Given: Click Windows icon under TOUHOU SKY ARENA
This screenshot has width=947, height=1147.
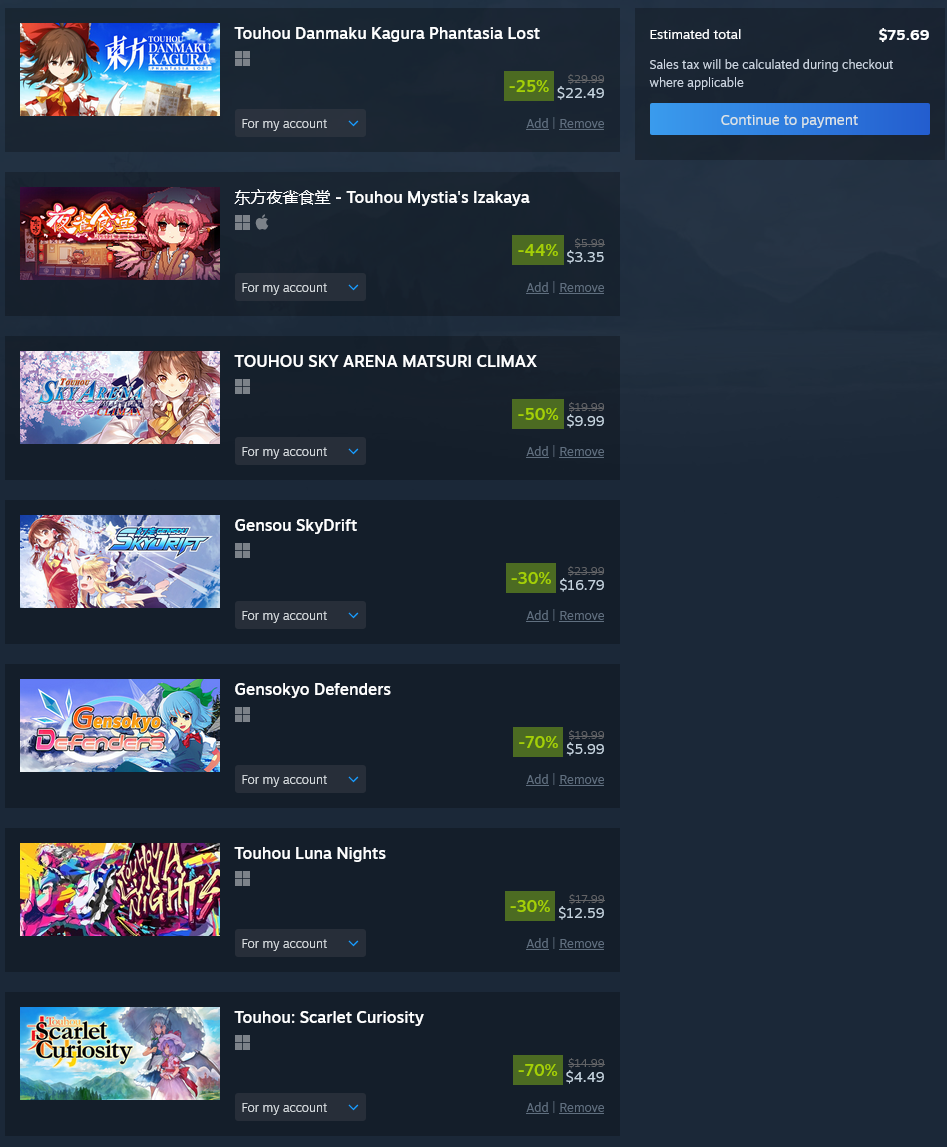Looking at the screenshot, I should (x=243, y=386).
